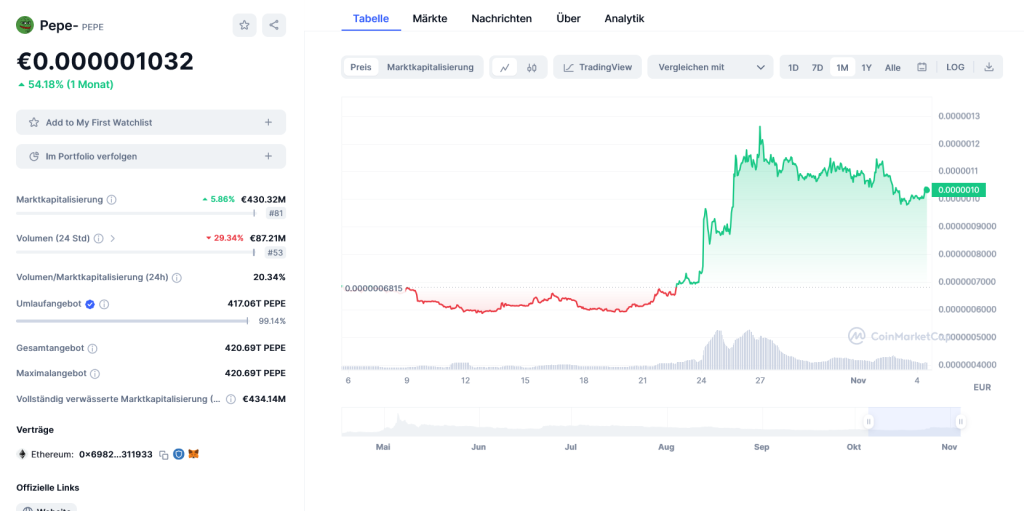Select the Marktkapitalisierung chart toggle
The height and width of the screenshot is (511, 1024).
point(430,67)
